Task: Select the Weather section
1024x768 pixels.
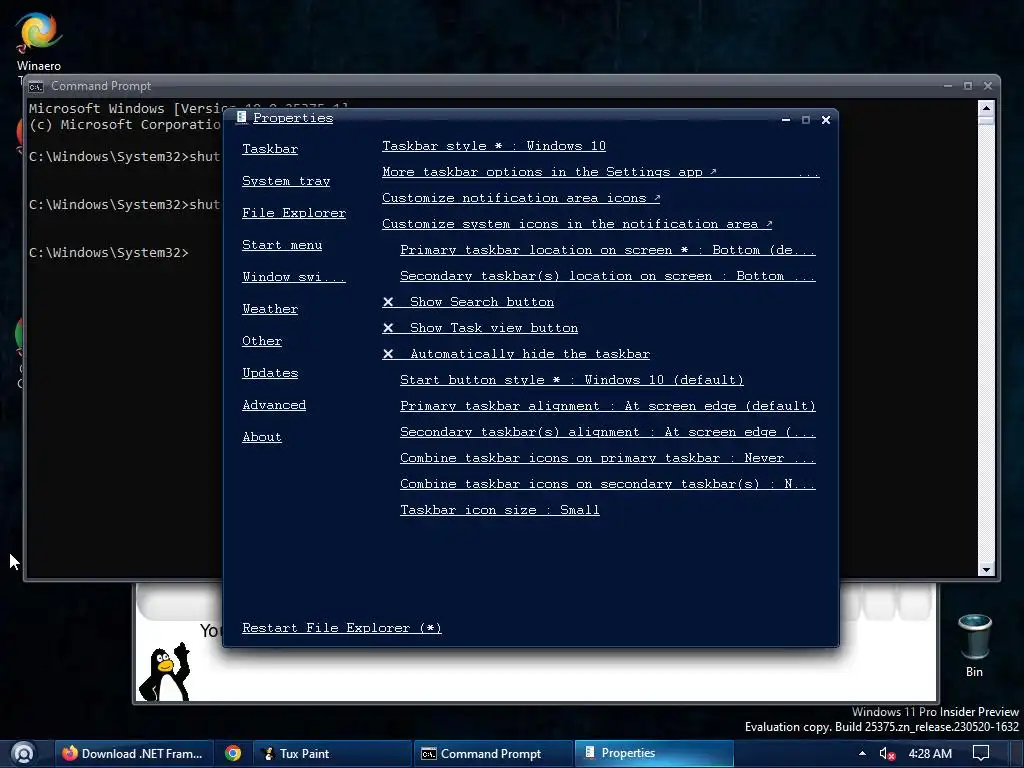Action: 270,309
